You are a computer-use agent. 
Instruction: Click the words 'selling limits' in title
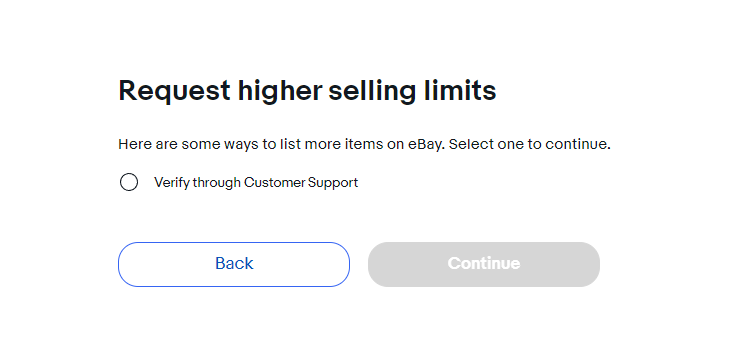tap(412, 91)
